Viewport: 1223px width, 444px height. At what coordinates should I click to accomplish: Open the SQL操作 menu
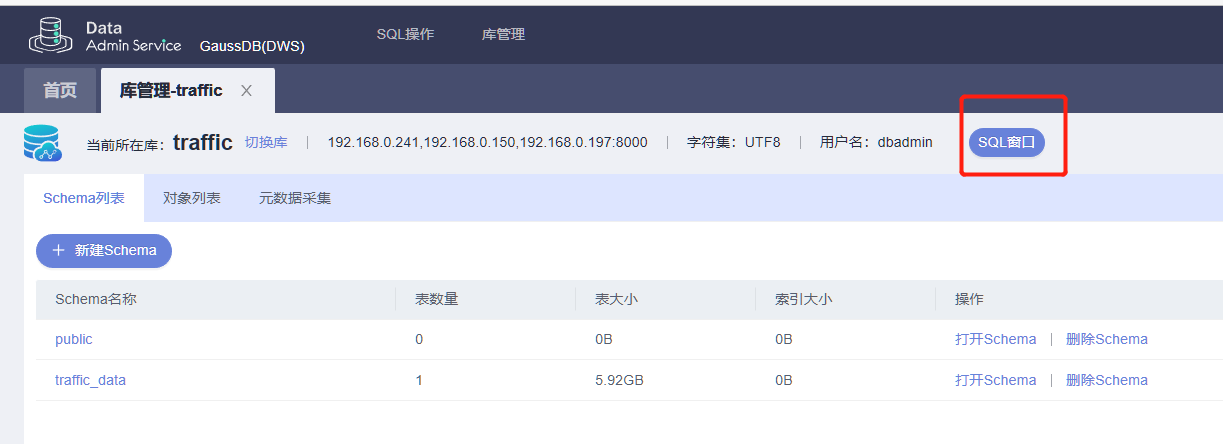click(x=405, y=34)
